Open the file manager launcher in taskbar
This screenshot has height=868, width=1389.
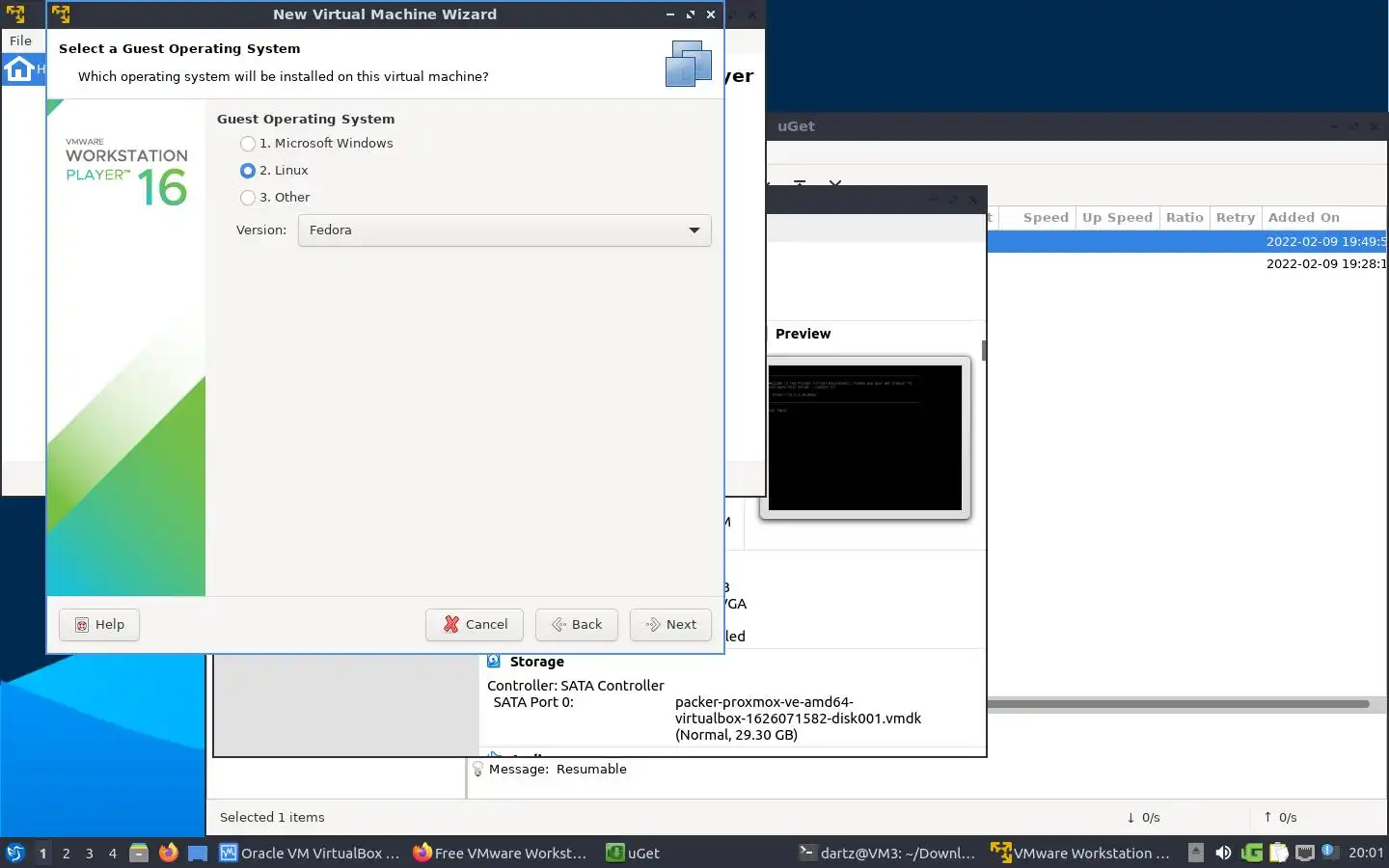click(139, 853)
